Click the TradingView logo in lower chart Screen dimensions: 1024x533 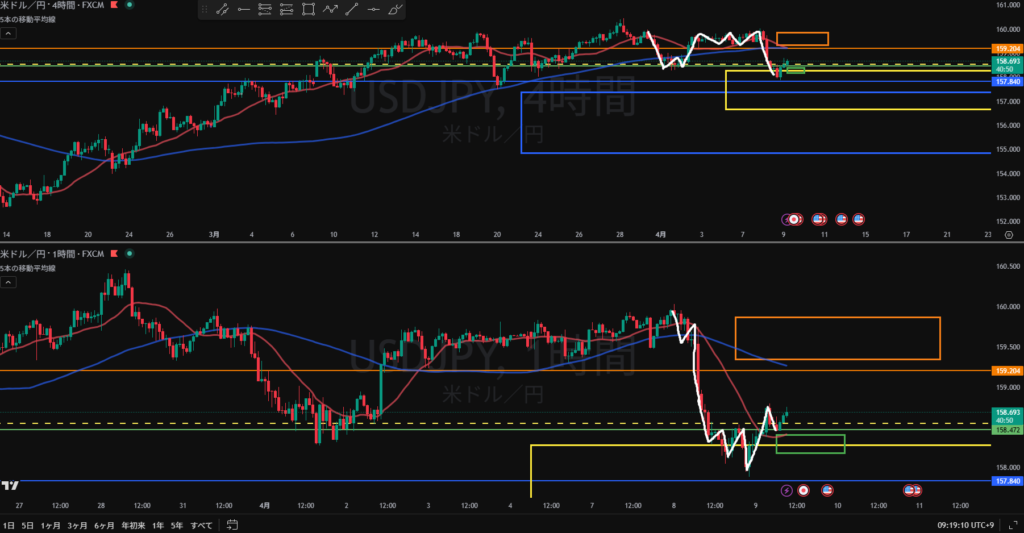[x=11, y=485]
